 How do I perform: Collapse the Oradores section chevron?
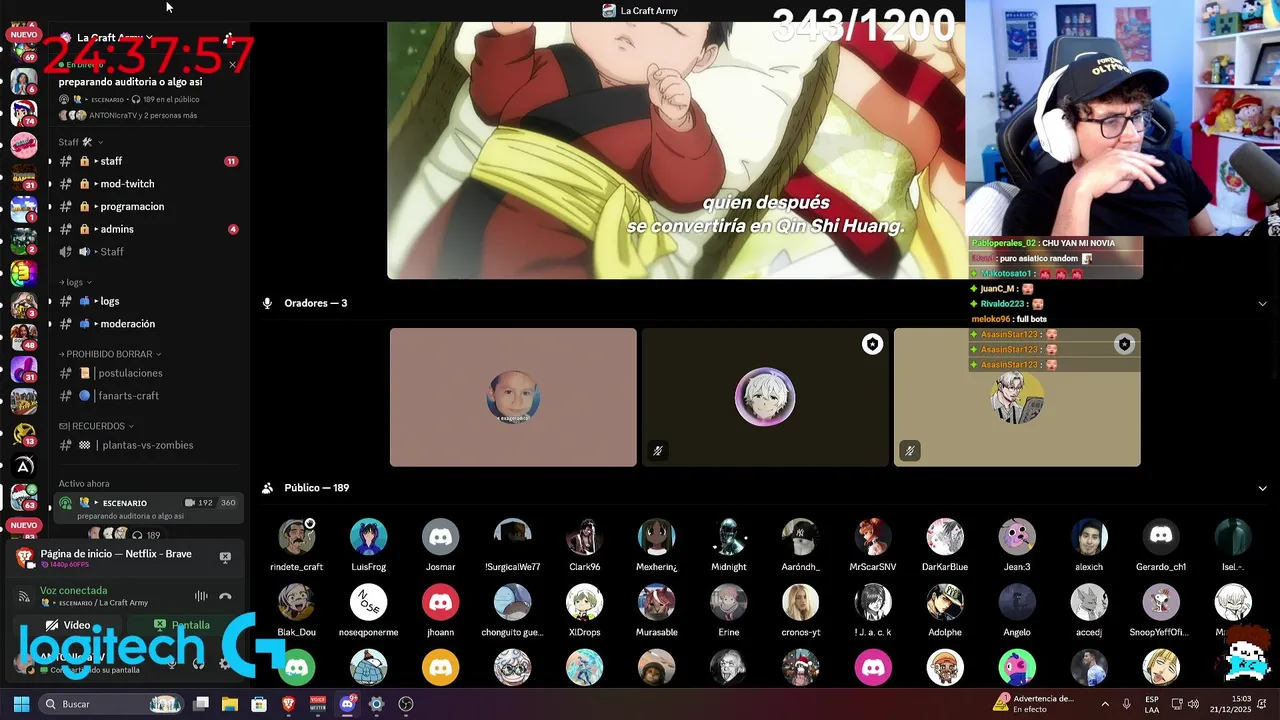coord(1262,303)
